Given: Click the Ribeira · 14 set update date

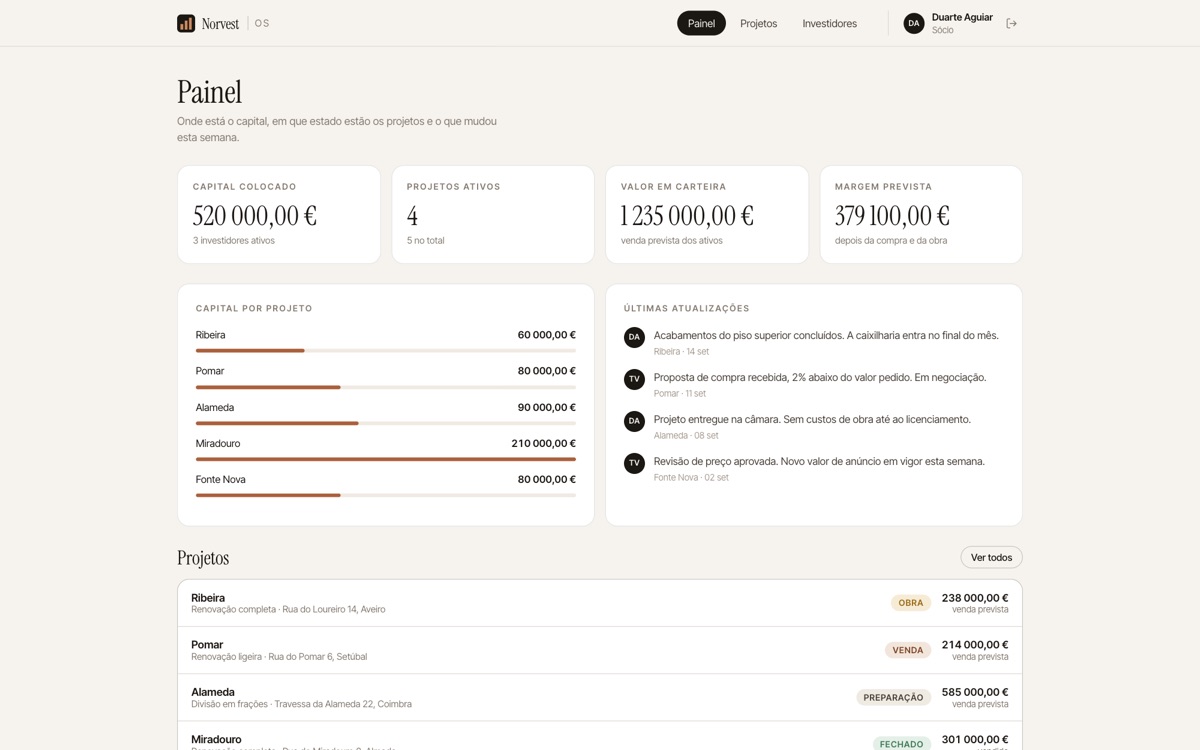Looking at the screenshot, I should (681, 352).
